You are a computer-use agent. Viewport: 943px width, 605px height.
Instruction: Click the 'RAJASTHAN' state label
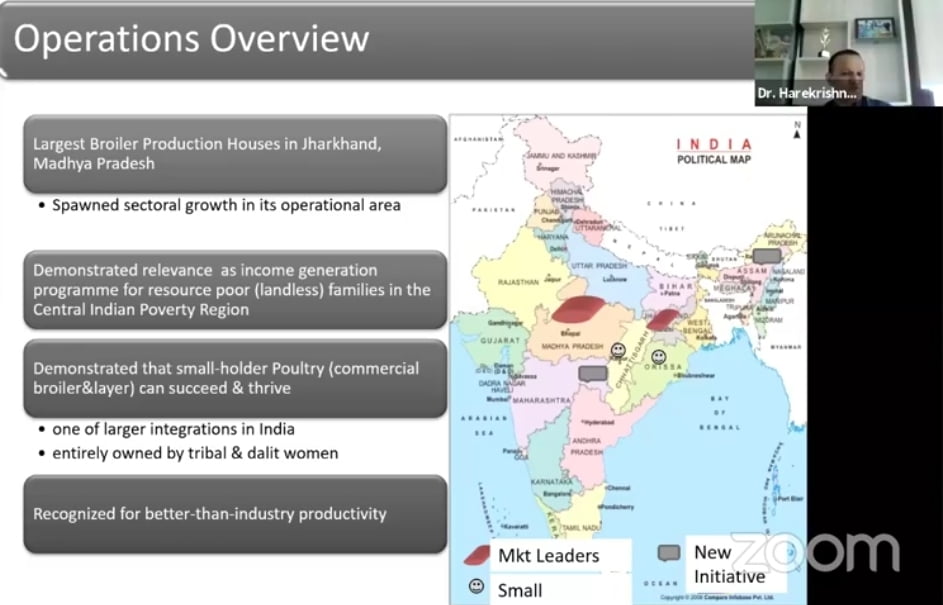point(518,282)
